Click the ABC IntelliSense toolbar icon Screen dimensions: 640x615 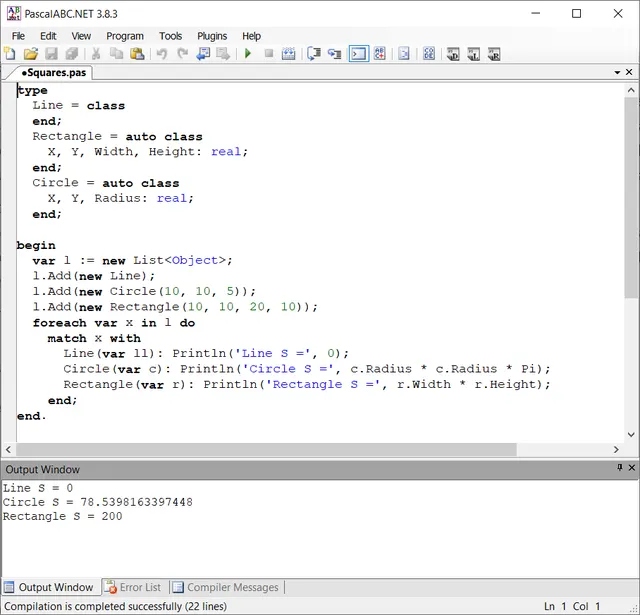[x=380, y=53]
